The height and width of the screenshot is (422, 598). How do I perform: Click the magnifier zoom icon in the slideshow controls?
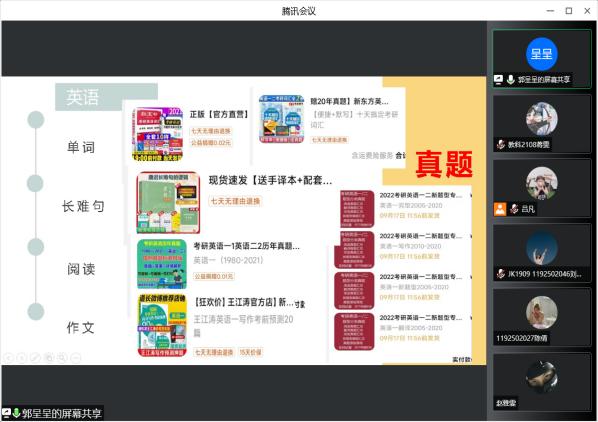[62, 358]
